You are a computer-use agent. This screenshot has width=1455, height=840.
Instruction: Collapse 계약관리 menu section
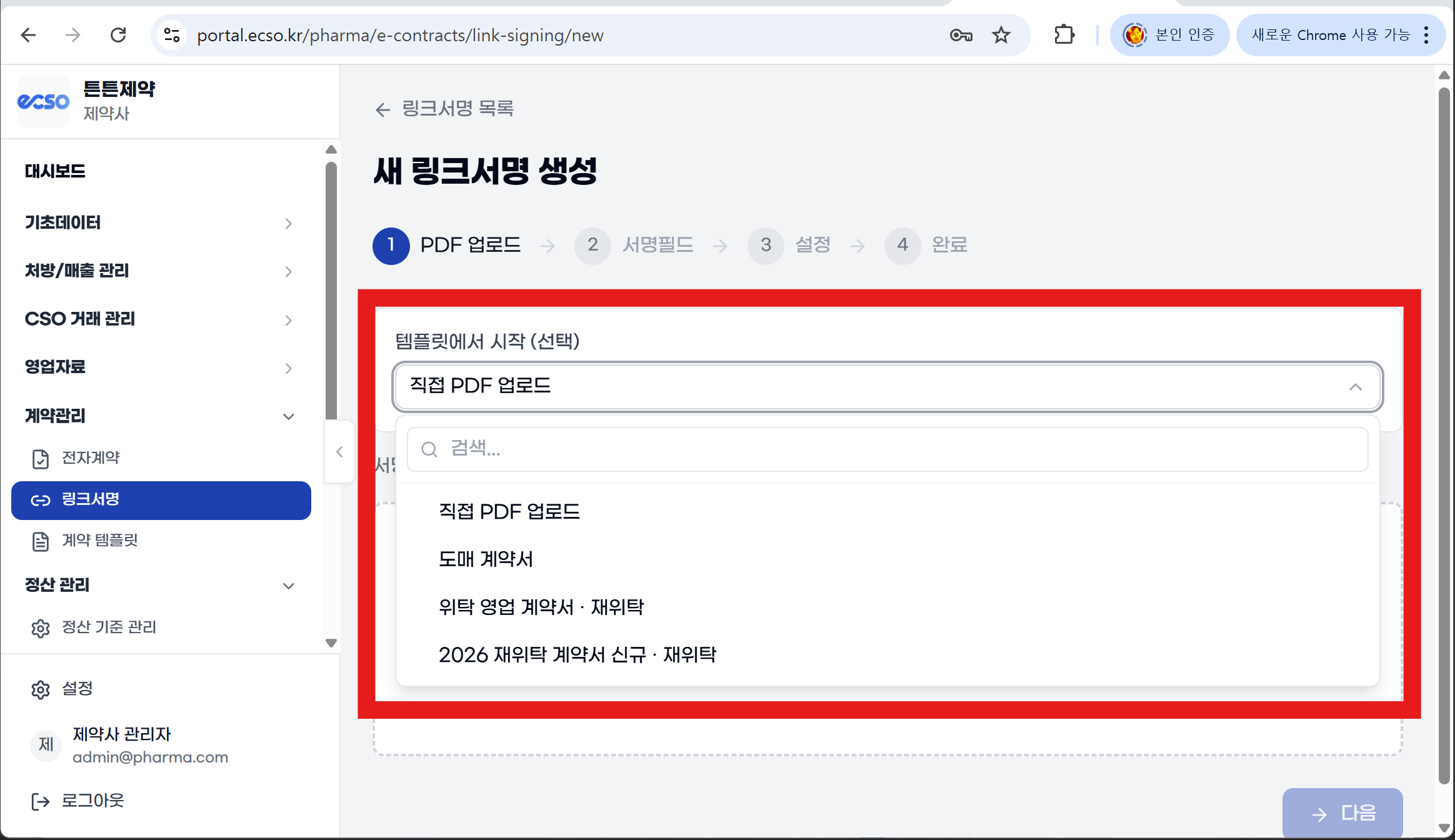point(288,416)
